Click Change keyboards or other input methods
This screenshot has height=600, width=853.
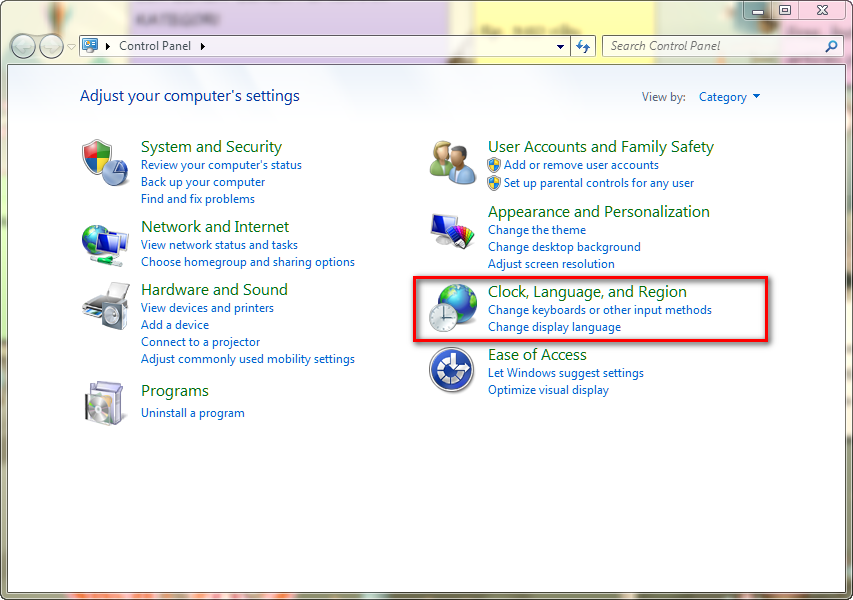coord(599,310)
